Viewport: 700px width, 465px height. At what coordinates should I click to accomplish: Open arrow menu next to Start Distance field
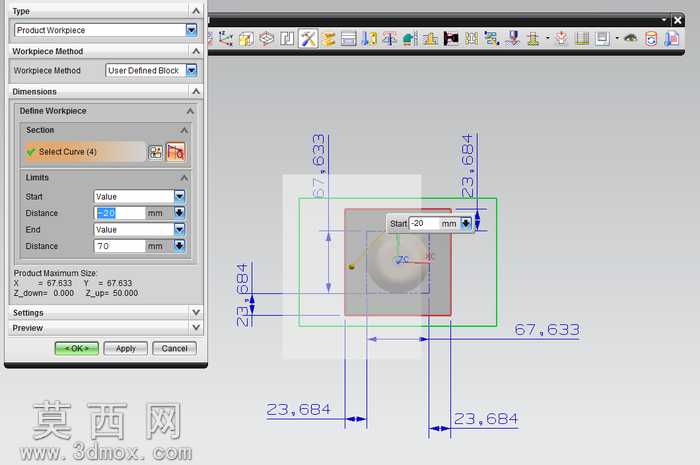pos(179,213)
